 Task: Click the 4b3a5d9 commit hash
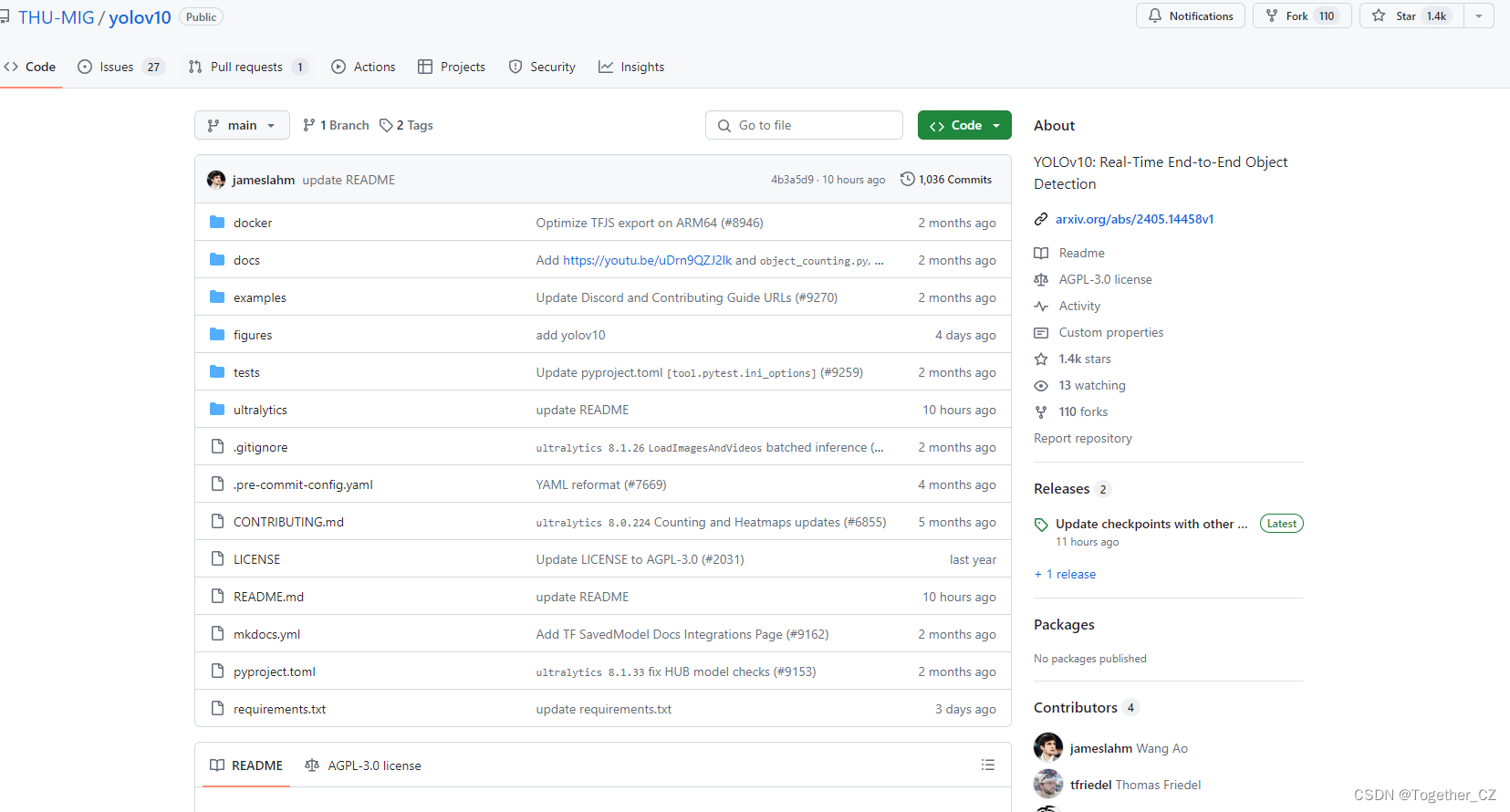[792, 180]
